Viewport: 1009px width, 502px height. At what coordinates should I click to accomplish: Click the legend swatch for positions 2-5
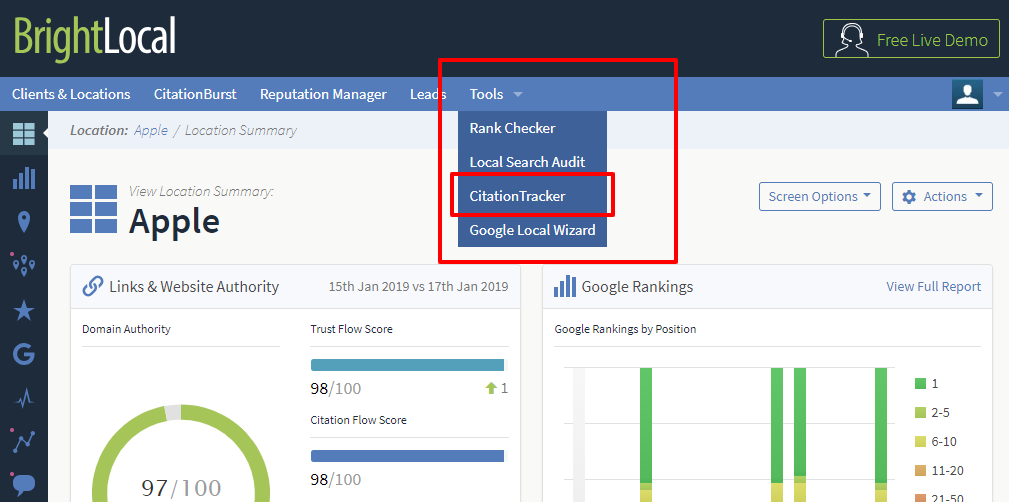pyautogui.click(x=920, y=413)
